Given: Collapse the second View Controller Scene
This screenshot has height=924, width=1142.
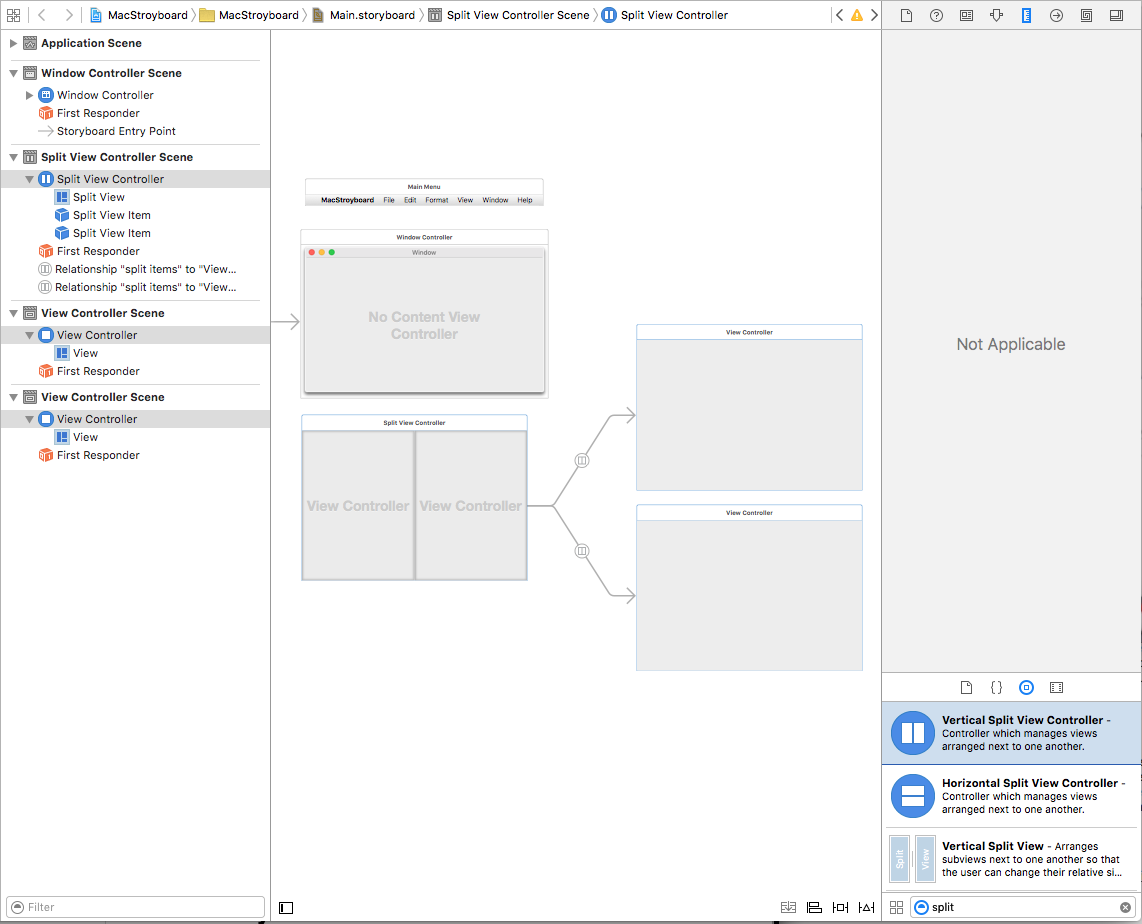Looking at the screenshot, I should 13,397.
